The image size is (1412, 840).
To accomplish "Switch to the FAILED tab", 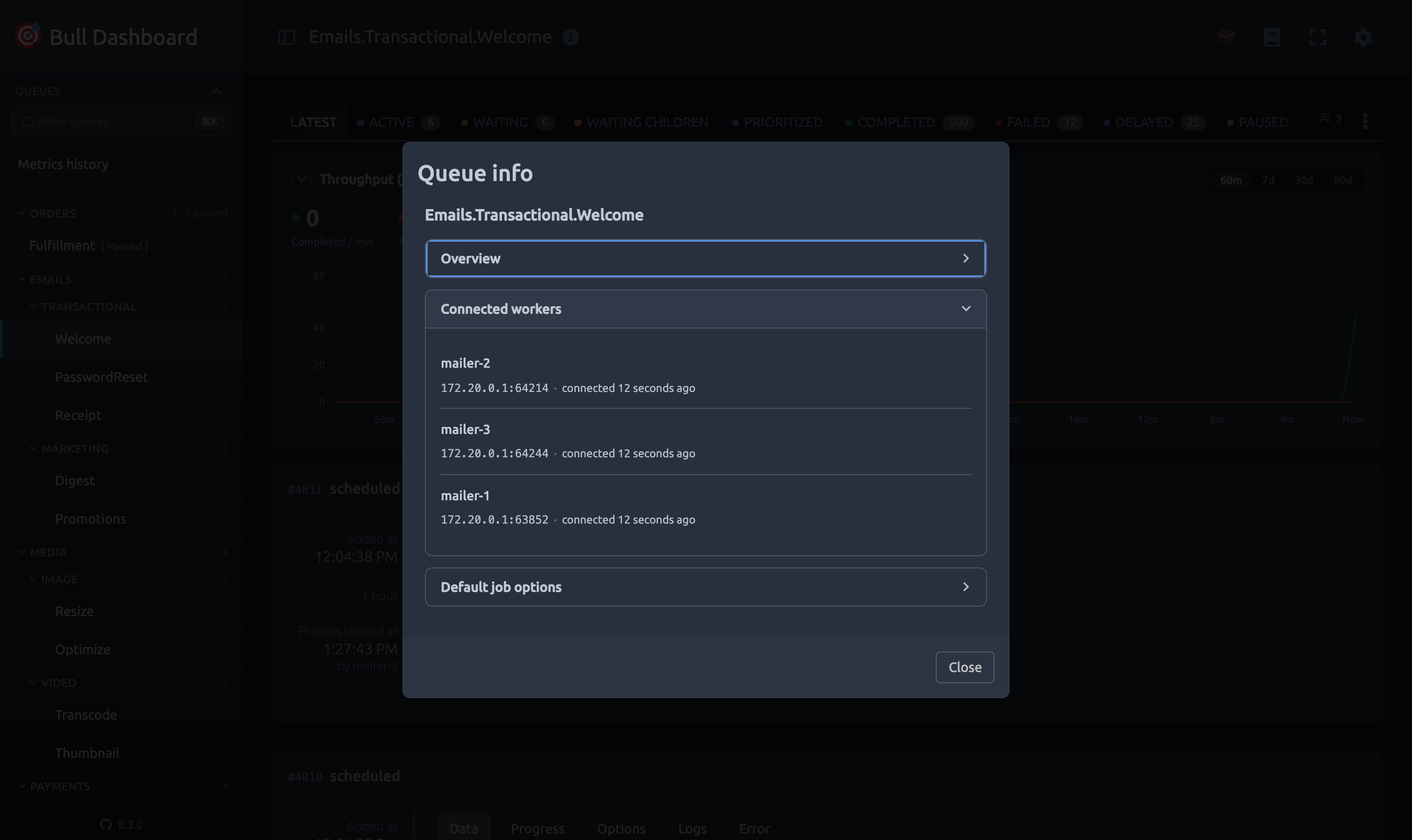I will click(x=1039, y=122).
